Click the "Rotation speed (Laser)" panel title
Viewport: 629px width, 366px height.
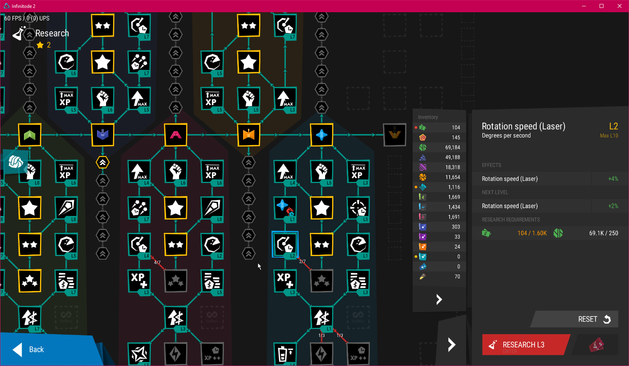(523, 126)
